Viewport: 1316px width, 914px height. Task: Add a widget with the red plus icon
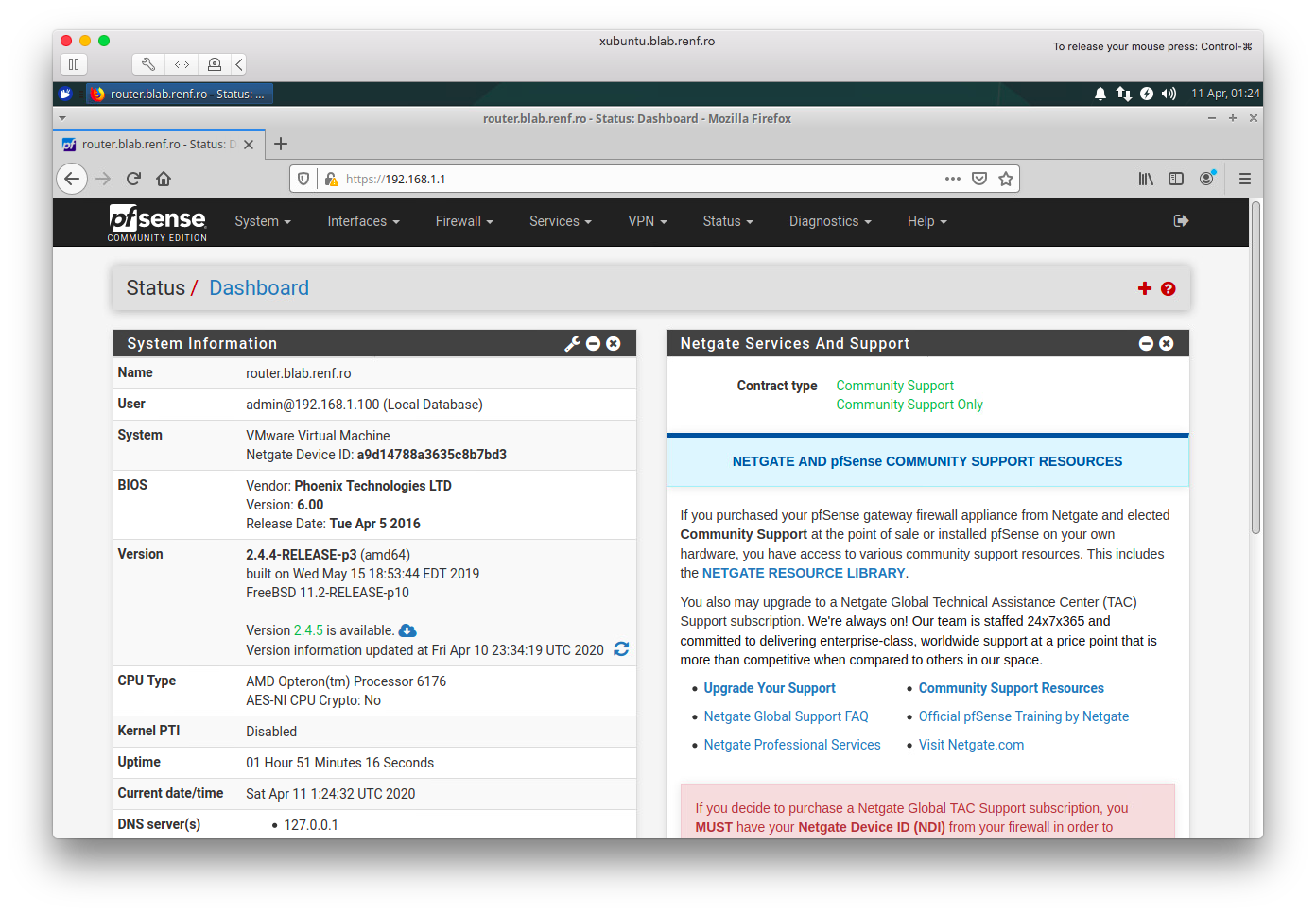(1145, 288)
